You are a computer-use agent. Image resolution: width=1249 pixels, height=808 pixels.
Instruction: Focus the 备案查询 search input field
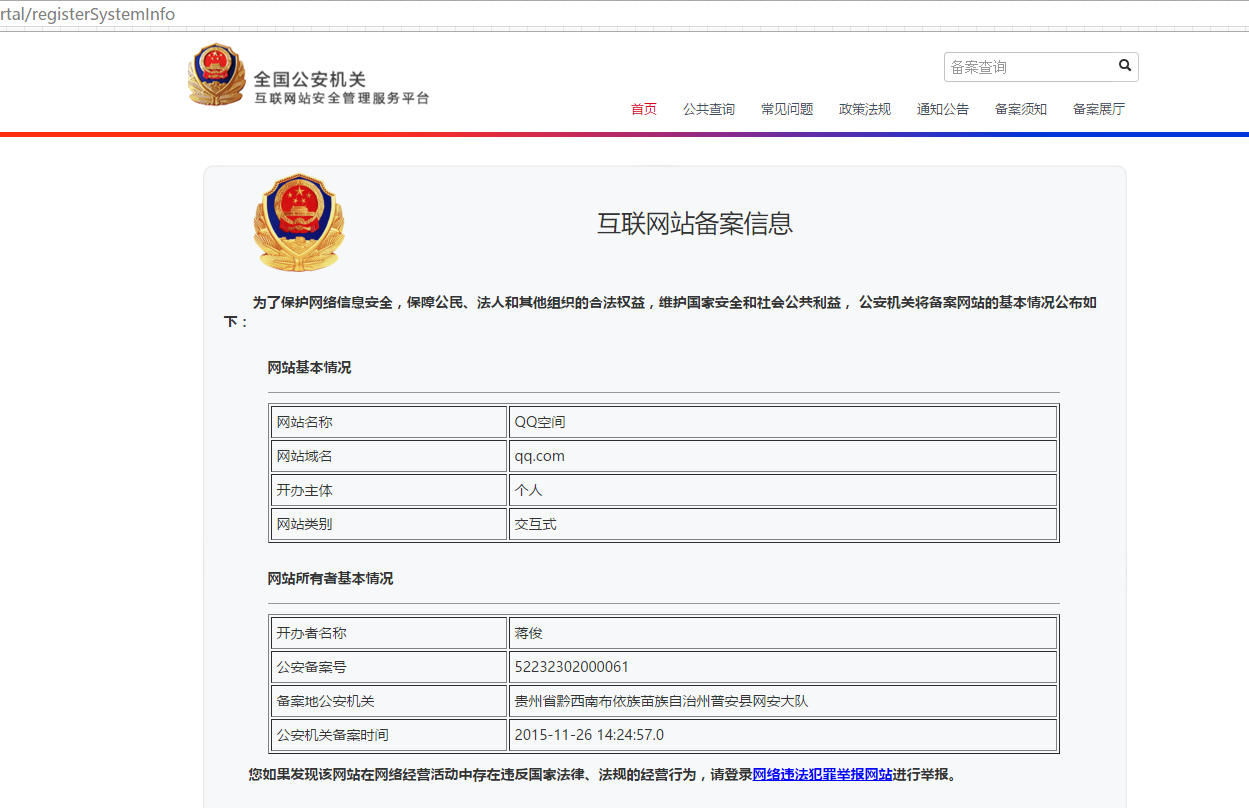(x=1028, y=67)
